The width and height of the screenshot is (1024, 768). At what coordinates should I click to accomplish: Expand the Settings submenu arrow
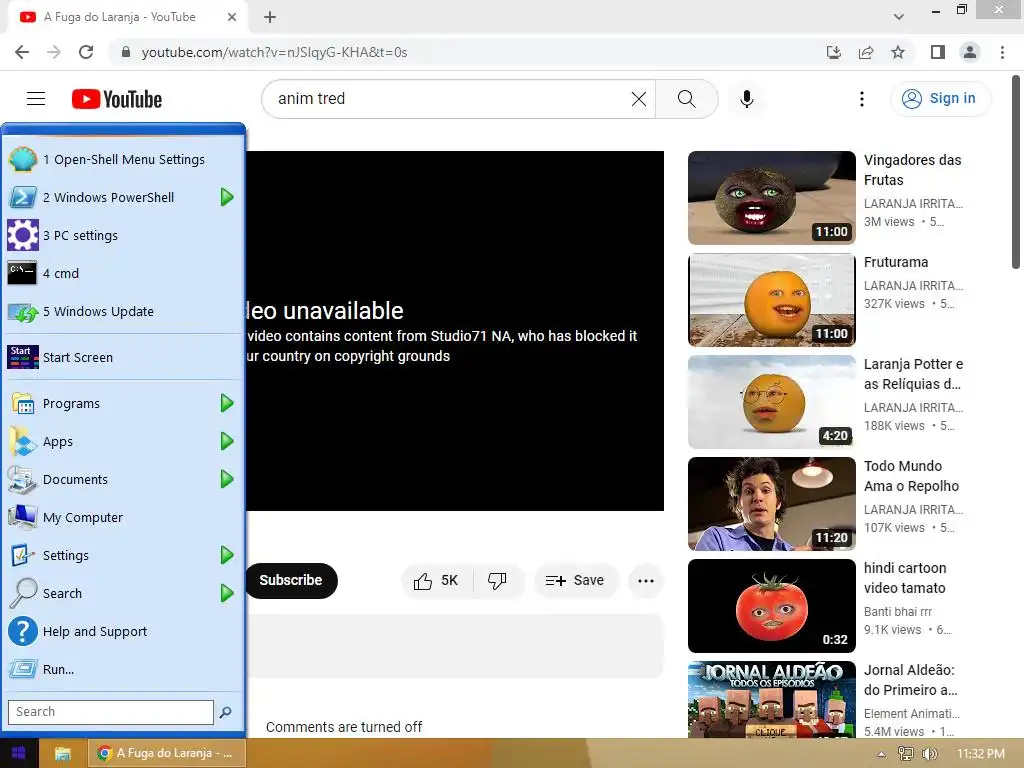[227, 555]
